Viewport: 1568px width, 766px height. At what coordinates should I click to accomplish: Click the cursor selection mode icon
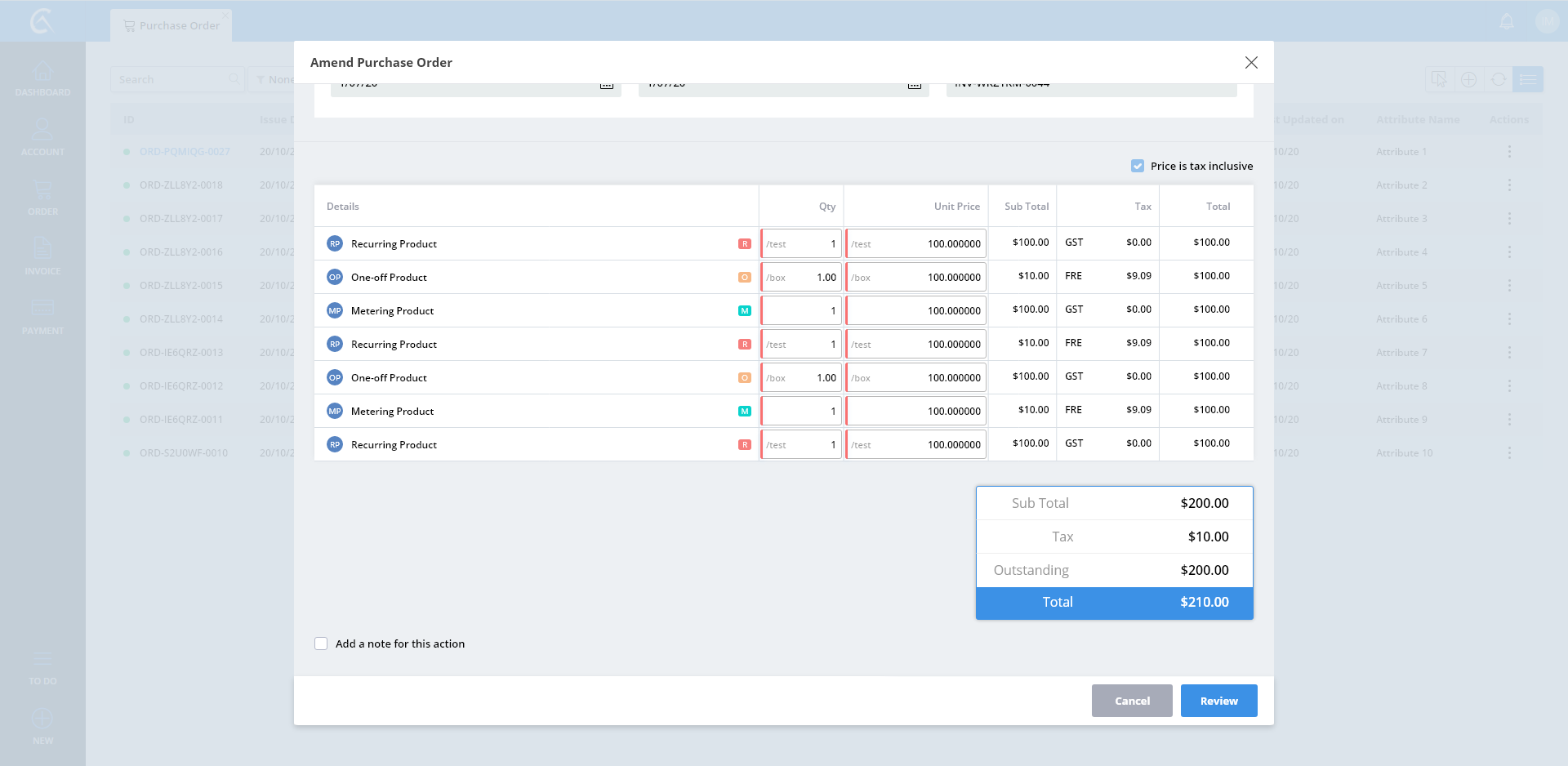[x=1439, y=79]
